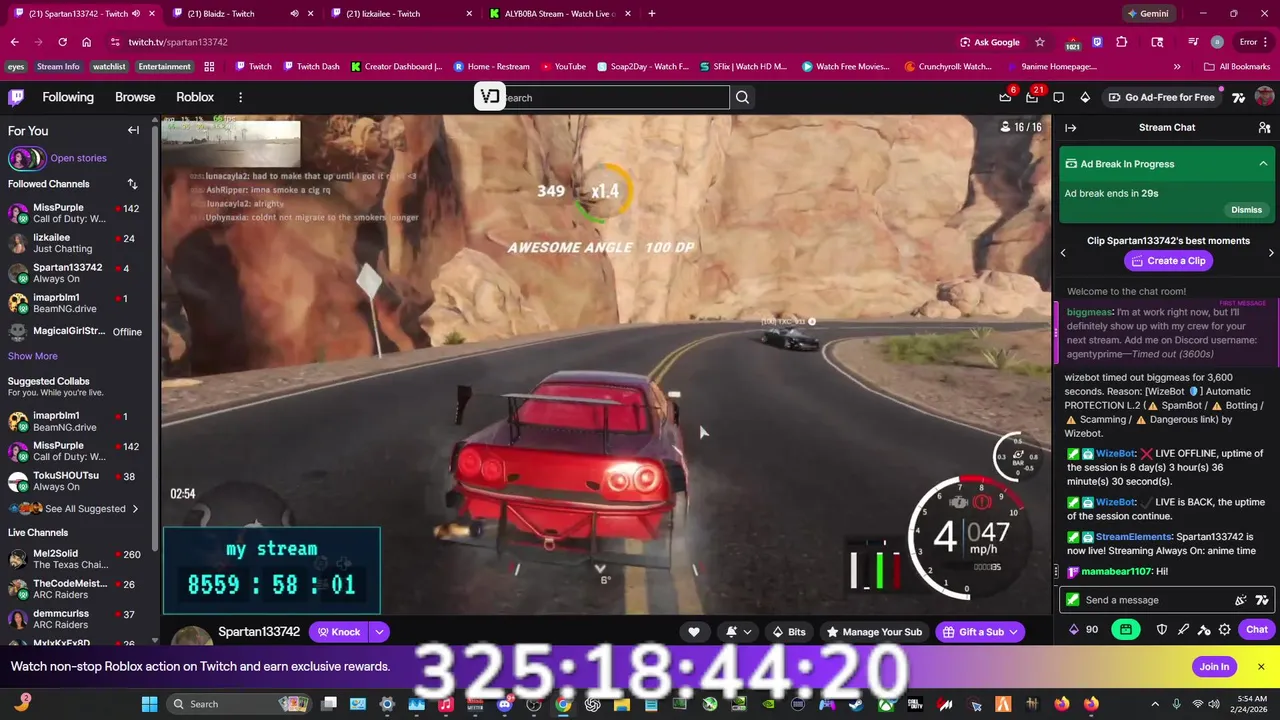Show hidden system tray icons
This screenshot has height=720, width=1280.
click(1155, 704)
